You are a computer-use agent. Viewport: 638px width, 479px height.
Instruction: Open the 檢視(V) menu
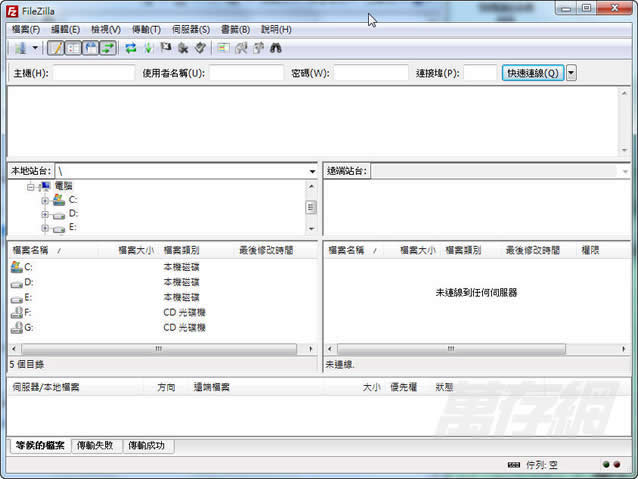[105, 29]
